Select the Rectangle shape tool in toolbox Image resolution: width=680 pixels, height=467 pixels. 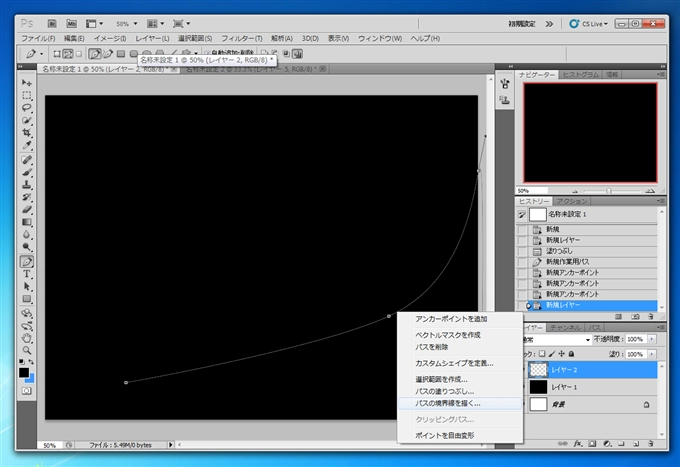point(26,299)
